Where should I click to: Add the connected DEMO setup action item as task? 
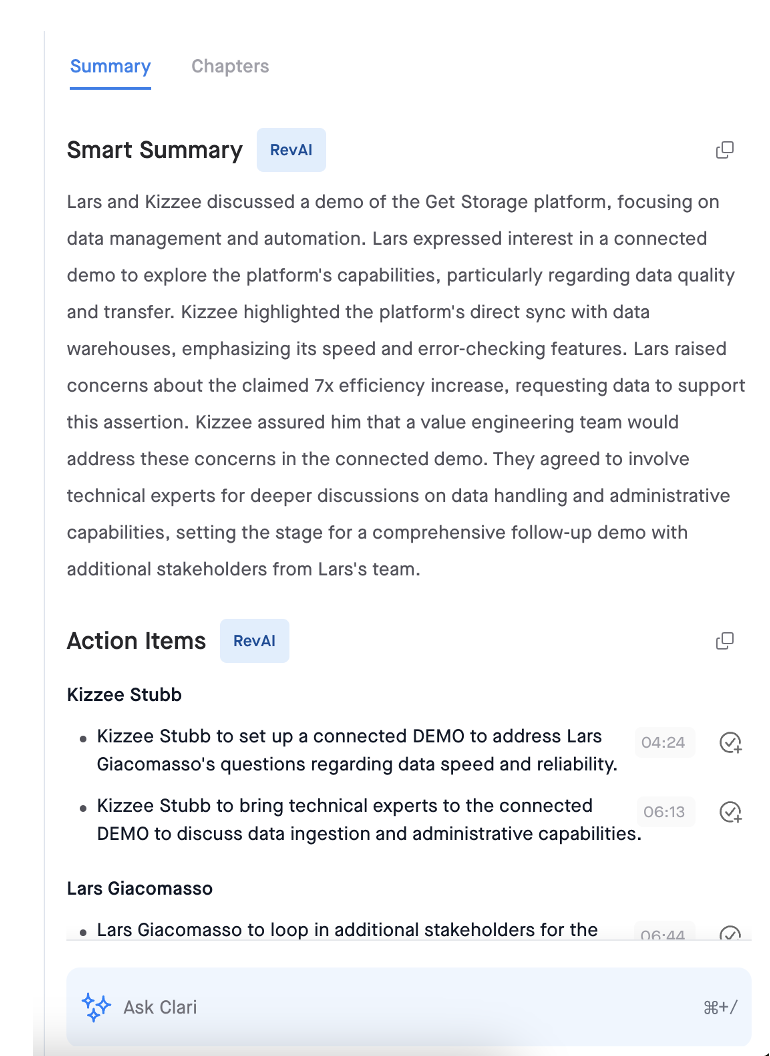(x=731, y=743)
